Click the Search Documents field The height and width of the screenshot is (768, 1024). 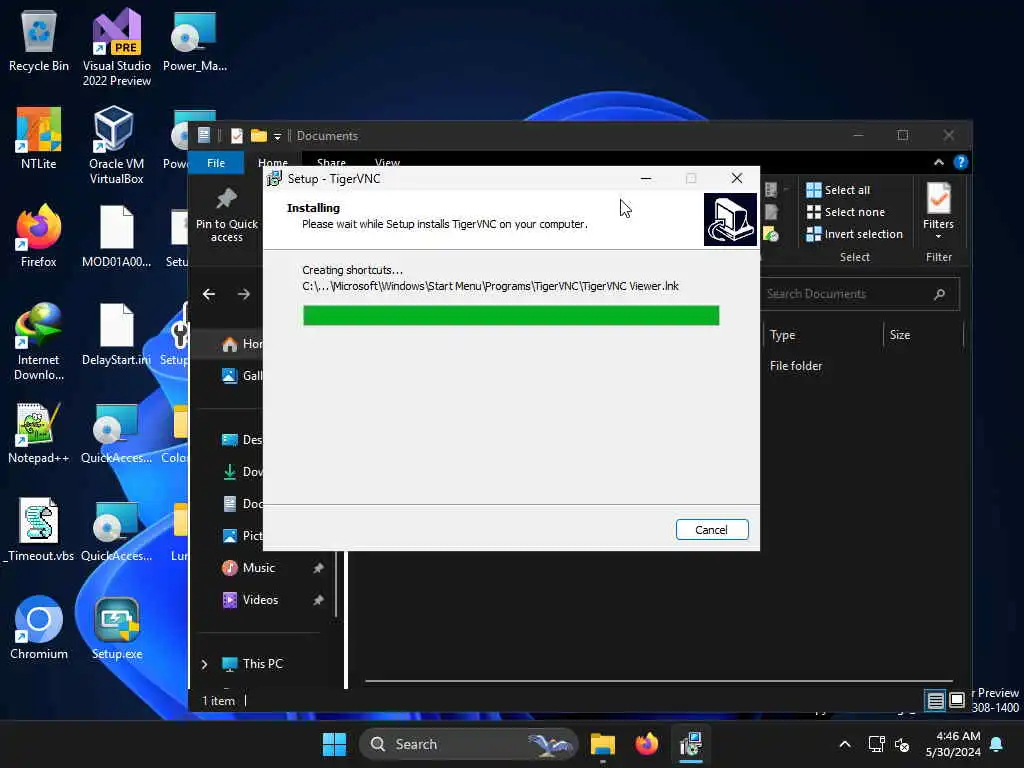pyautogui.click(x=859, y=294)
